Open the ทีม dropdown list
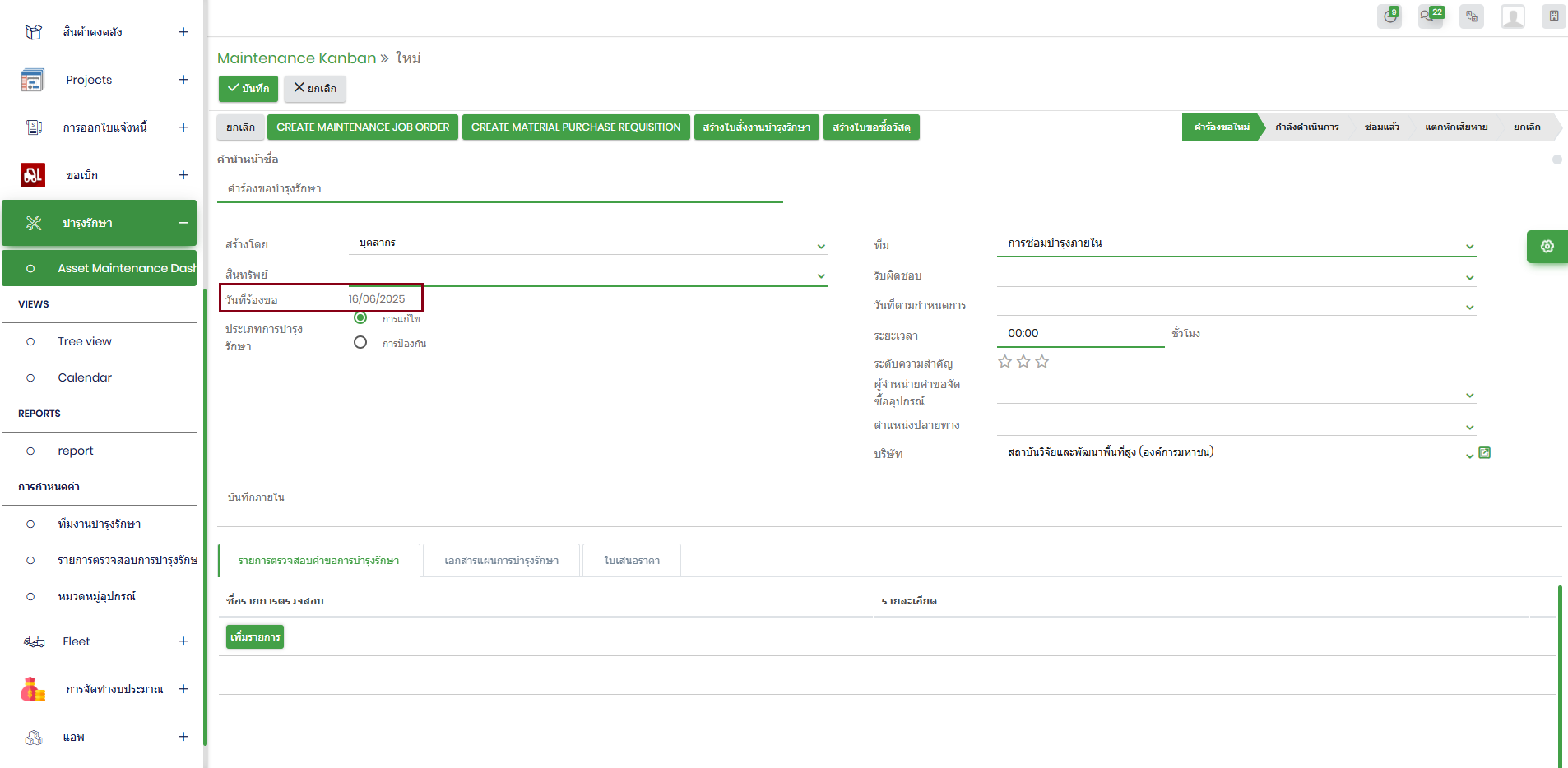The image size is (1568, 768). point(1469,246)
